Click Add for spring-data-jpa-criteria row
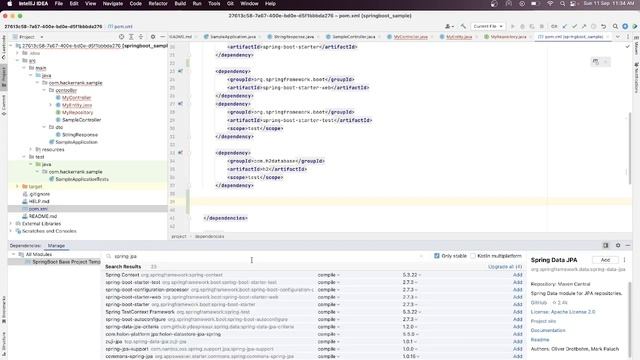 518,327
